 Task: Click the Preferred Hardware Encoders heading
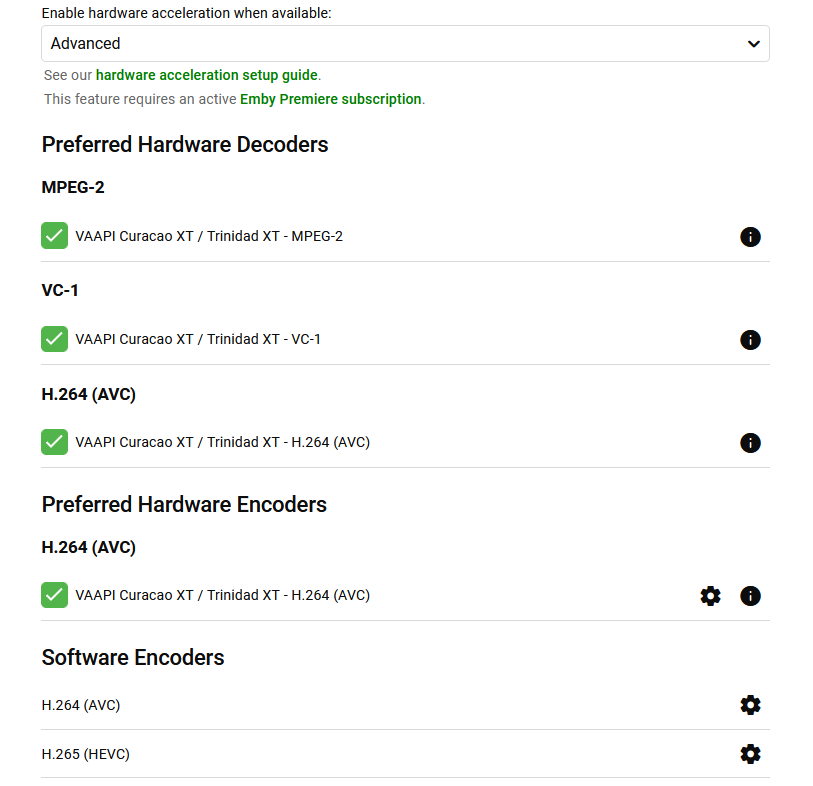pyautogui.click(x=184, y=505)
